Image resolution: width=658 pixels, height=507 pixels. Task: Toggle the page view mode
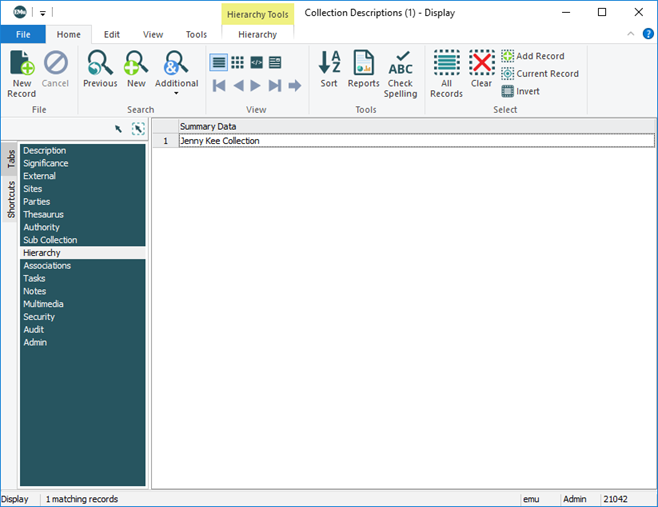point(275,62)
